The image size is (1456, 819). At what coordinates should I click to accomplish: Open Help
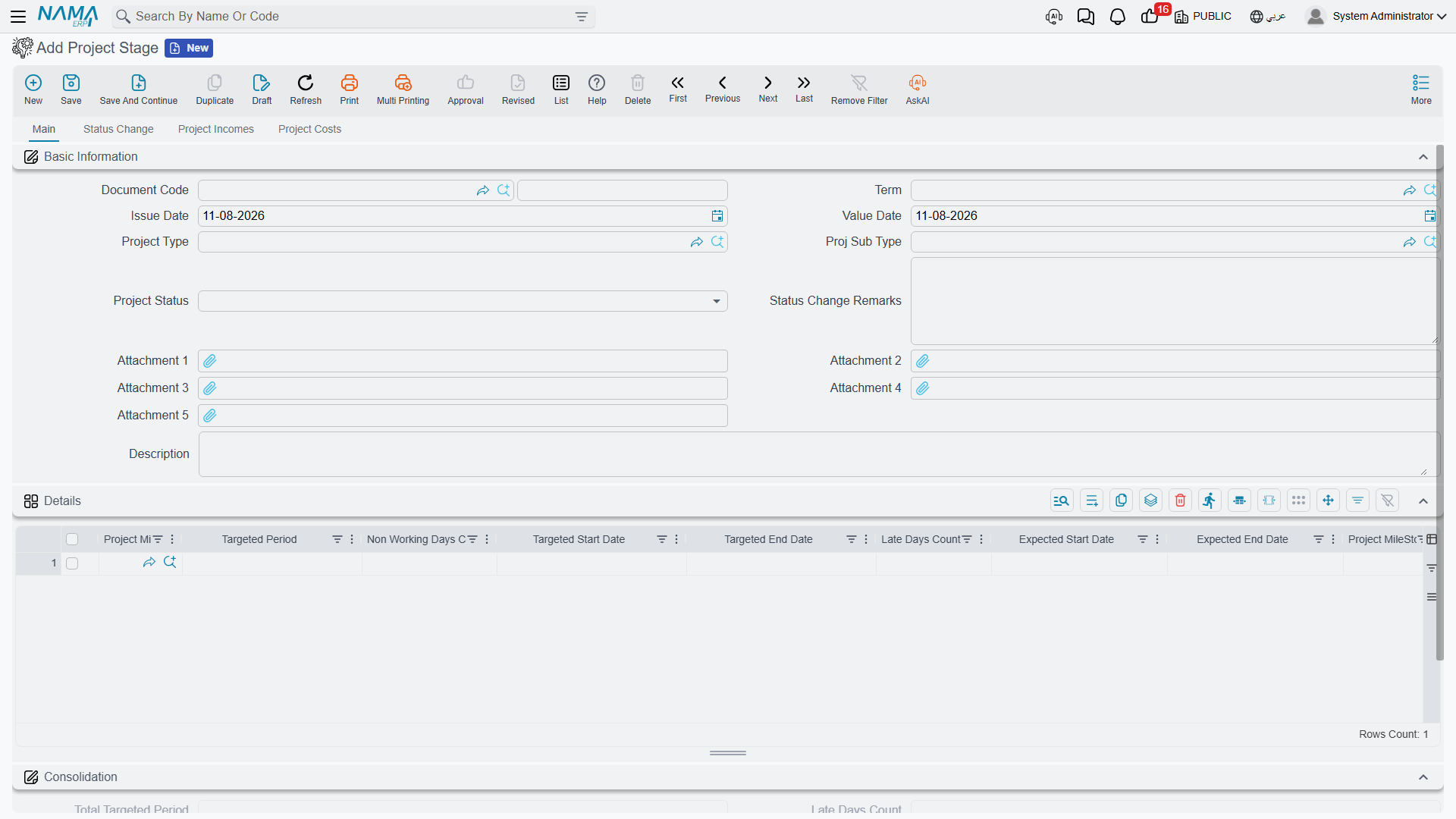click(x=597, y=89)
